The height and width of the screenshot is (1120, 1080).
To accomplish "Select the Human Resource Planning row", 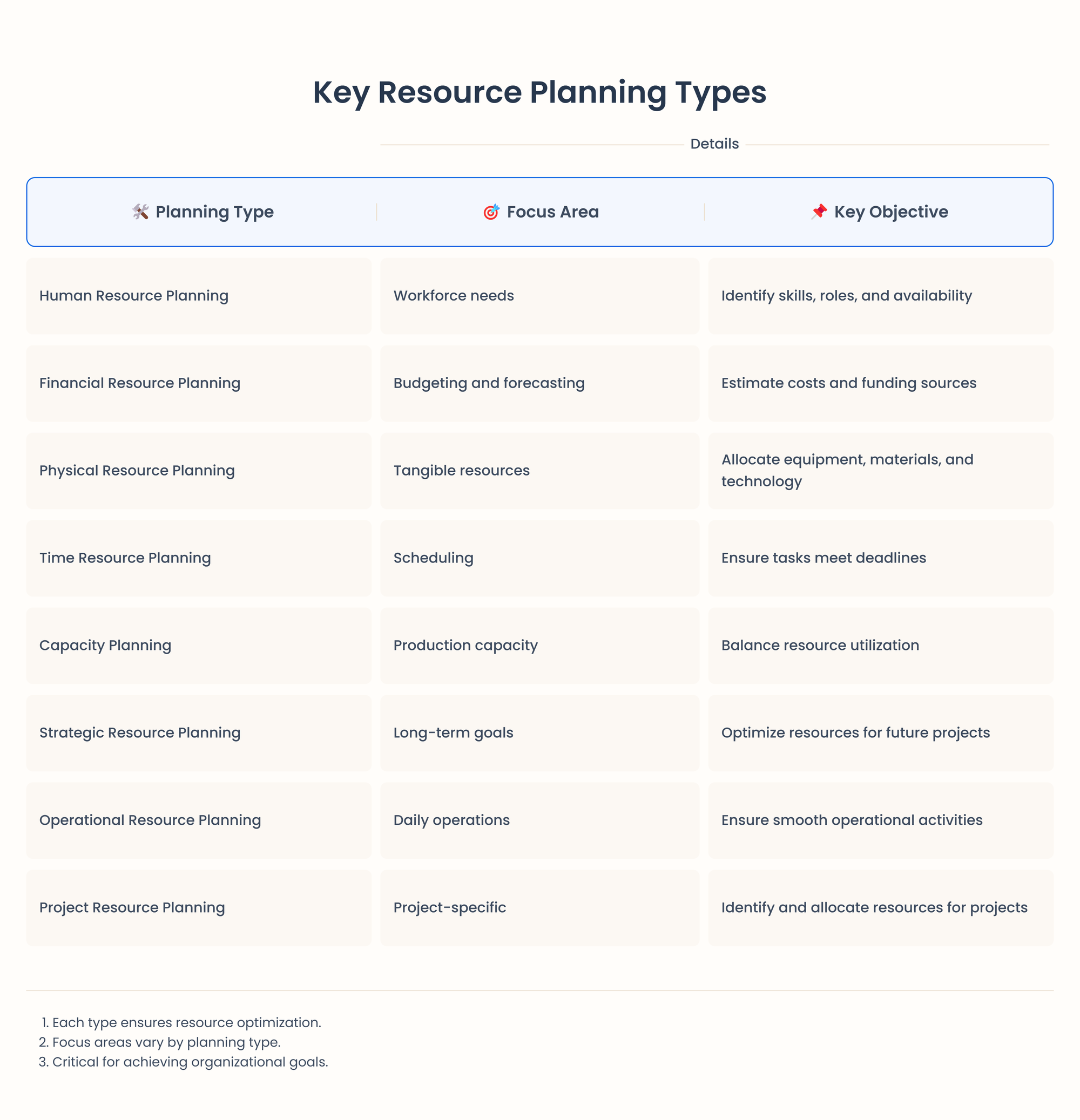I will 540,295.
